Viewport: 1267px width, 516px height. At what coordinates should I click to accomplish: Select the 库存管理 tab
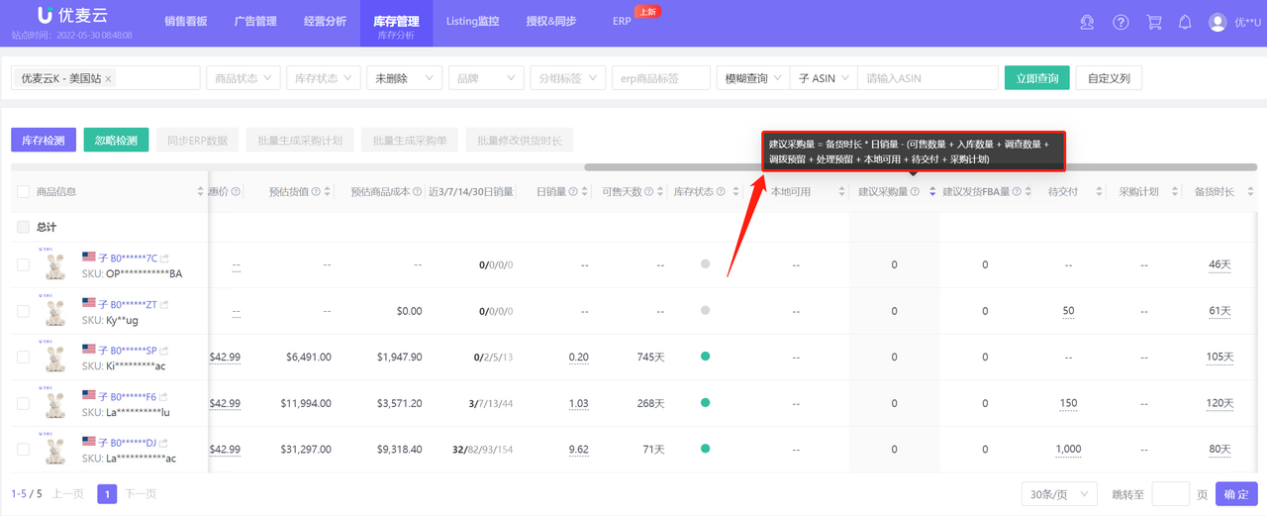(396, 24)
